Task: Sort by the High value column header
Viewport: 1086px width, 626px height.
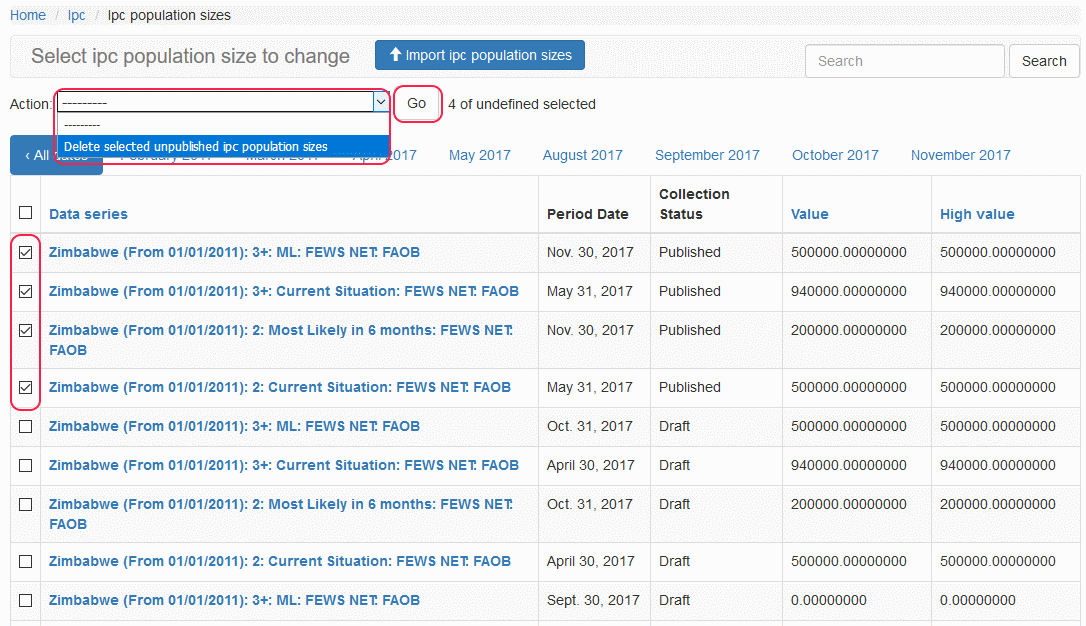Action: (x=976, y=214)
